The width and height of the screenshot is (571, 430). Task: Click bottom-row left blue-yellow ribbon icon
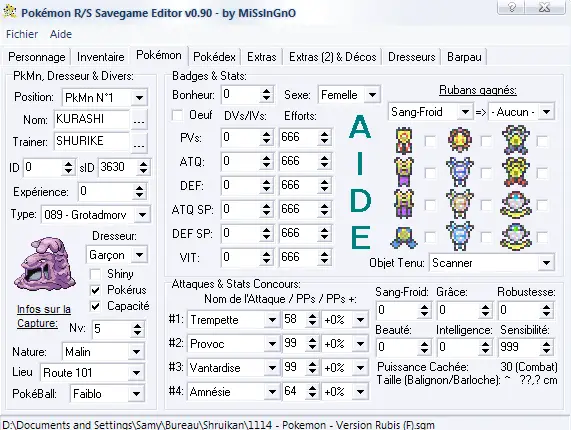point(404,237)
